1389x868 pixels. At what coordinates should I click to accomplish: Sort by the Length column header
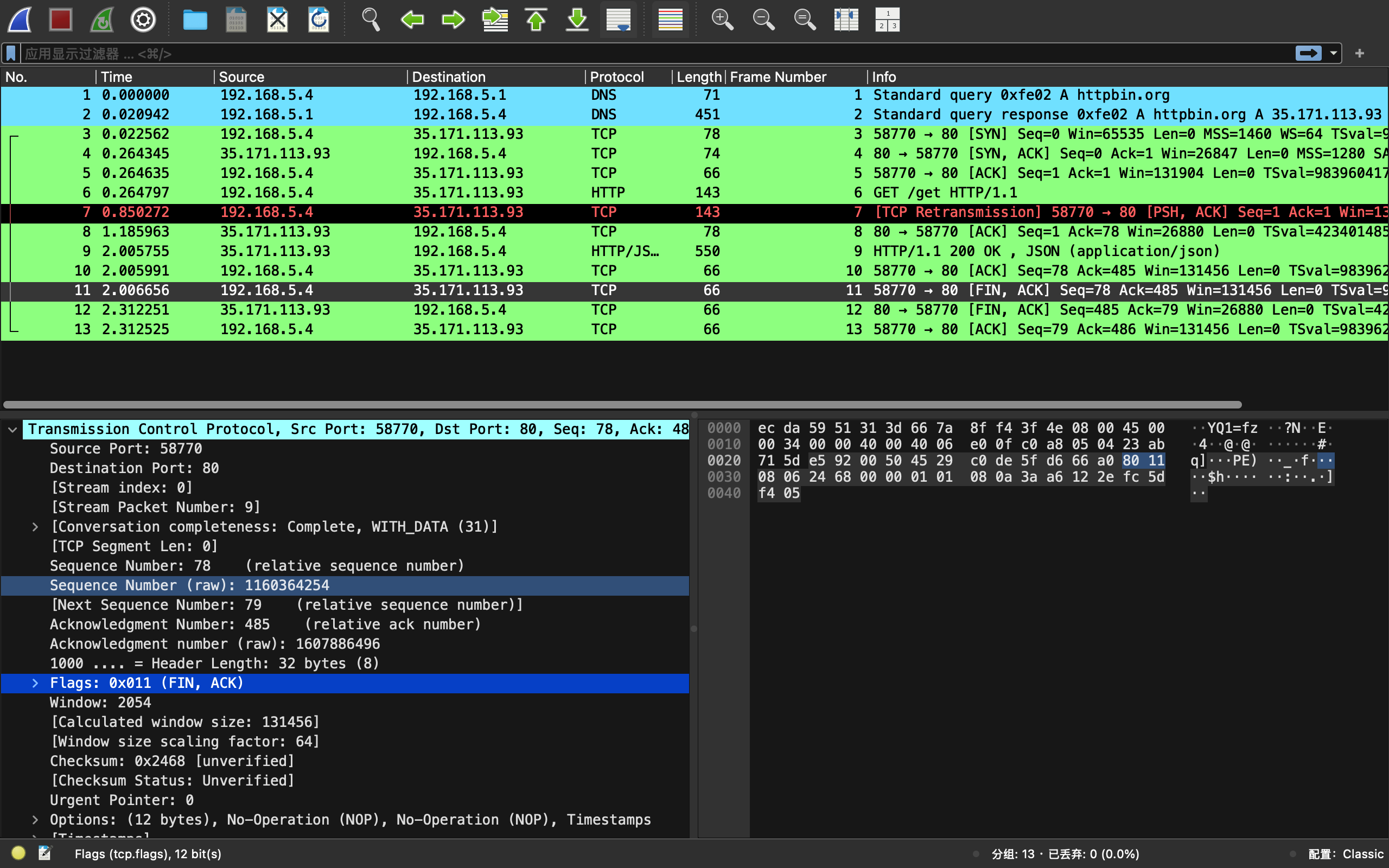698,77
